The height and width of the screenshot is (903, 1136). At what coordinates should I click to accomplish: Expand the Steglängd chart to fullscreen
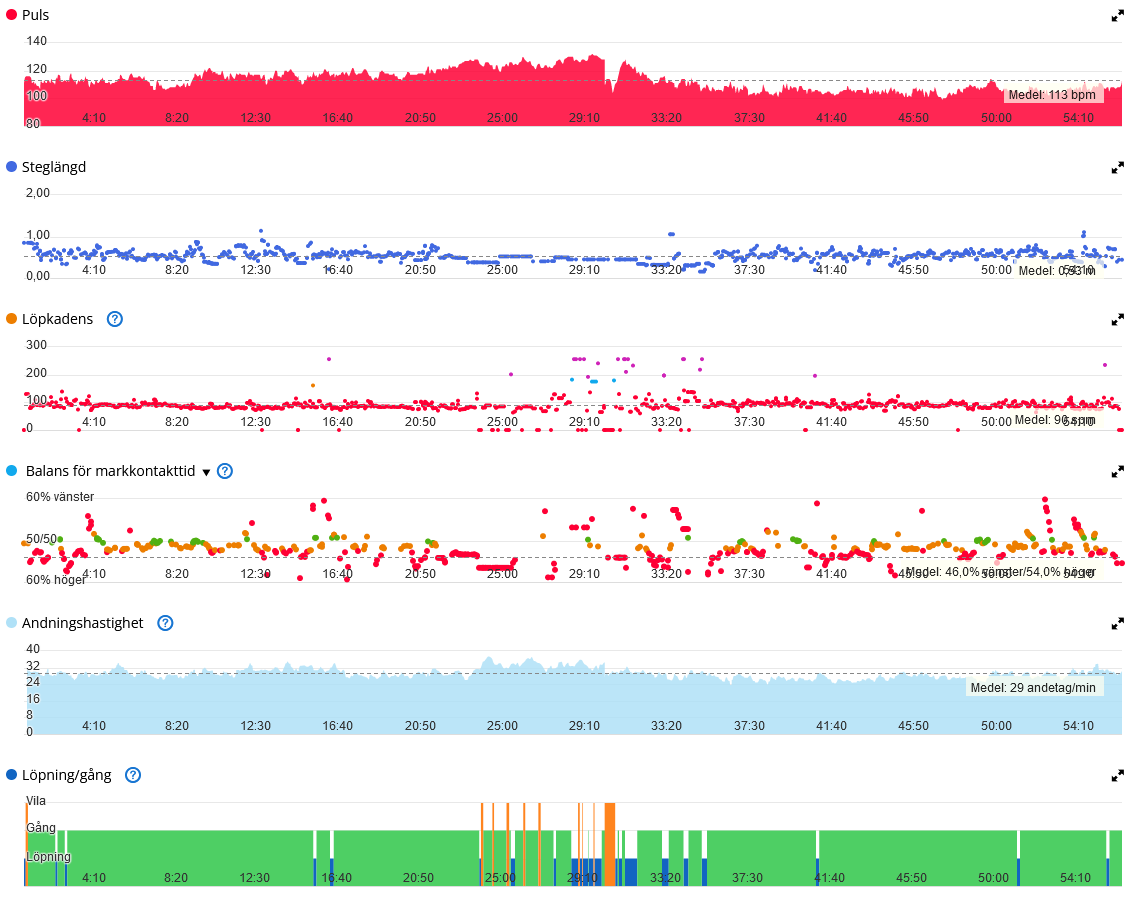(x=1118, y=167)
